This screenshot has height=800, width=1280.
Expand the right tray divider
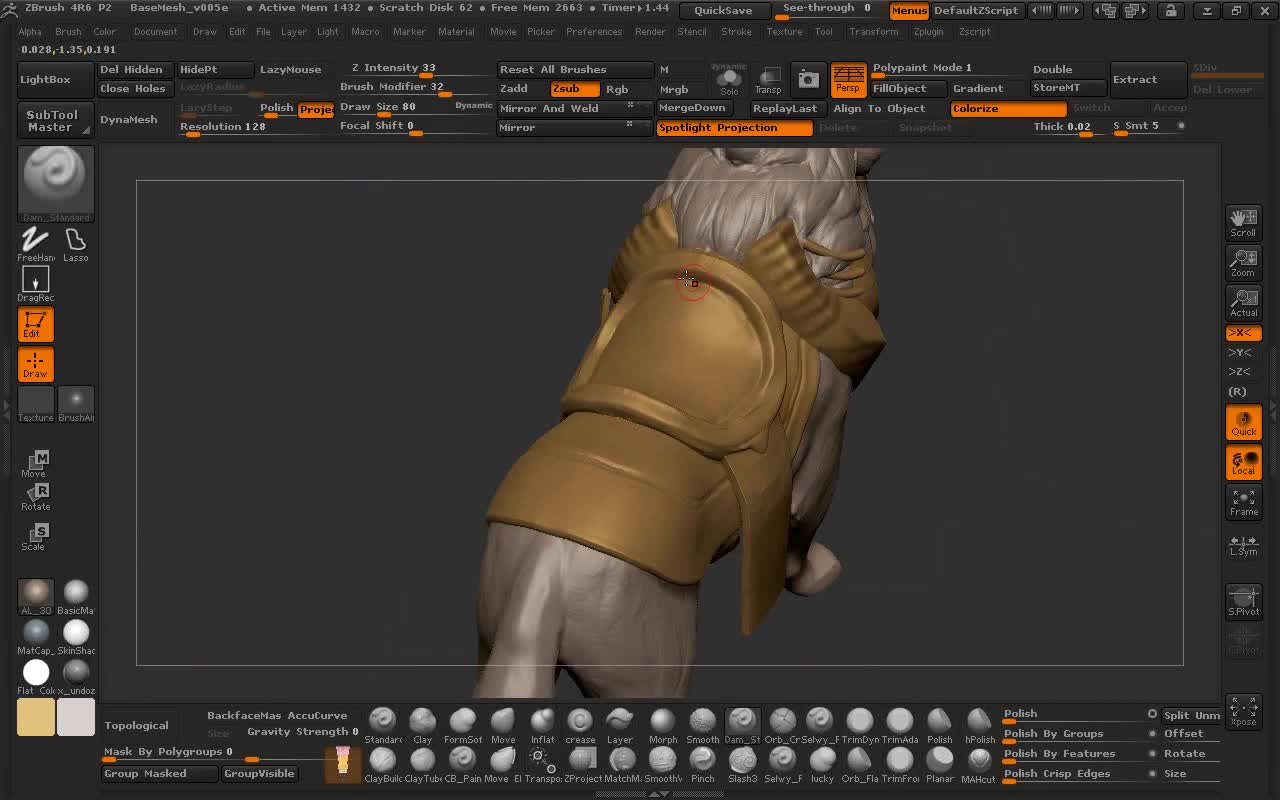coord(1273,408)
